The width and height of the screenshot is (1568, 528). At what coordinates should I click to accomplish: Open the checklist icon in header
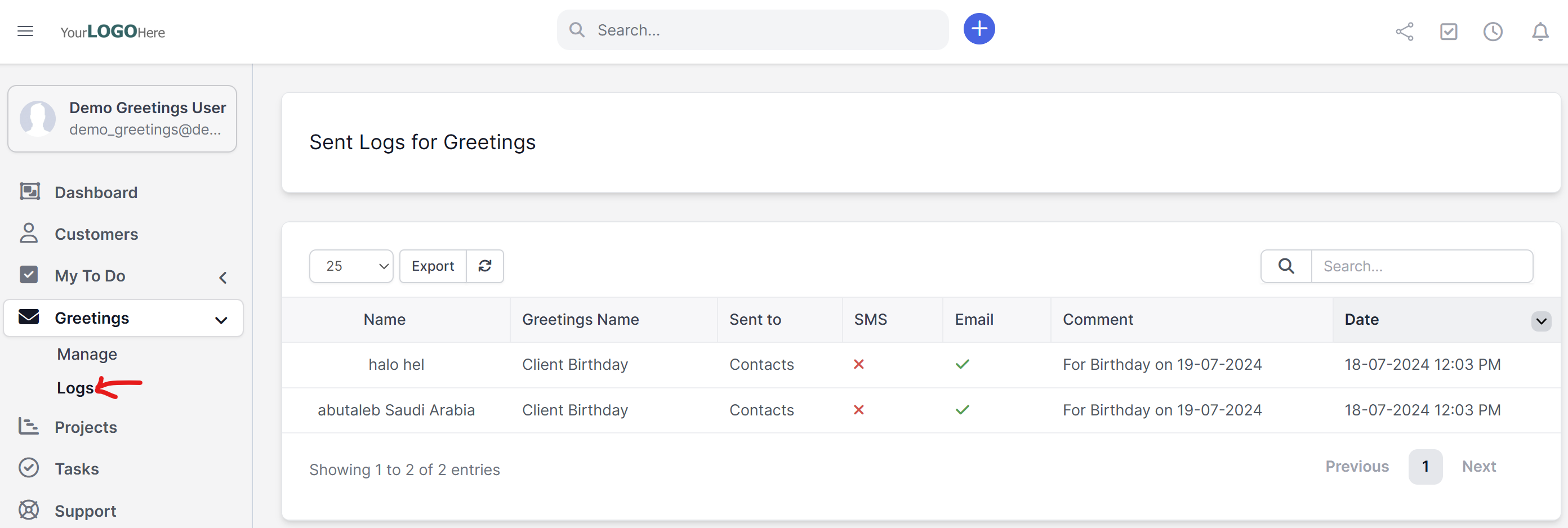point(1448,32)
